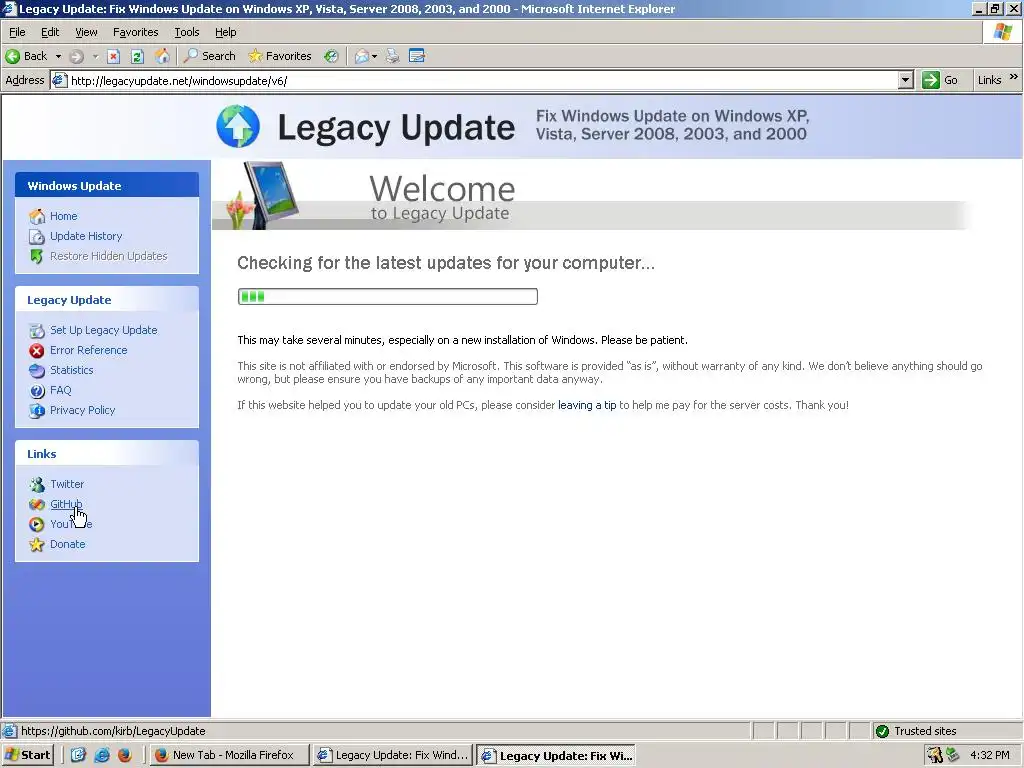Image resolution: width=1024 pixels, height=768 pixels.
Task: Click the Forward arrow icon
Action: click(x=76, y=56)
